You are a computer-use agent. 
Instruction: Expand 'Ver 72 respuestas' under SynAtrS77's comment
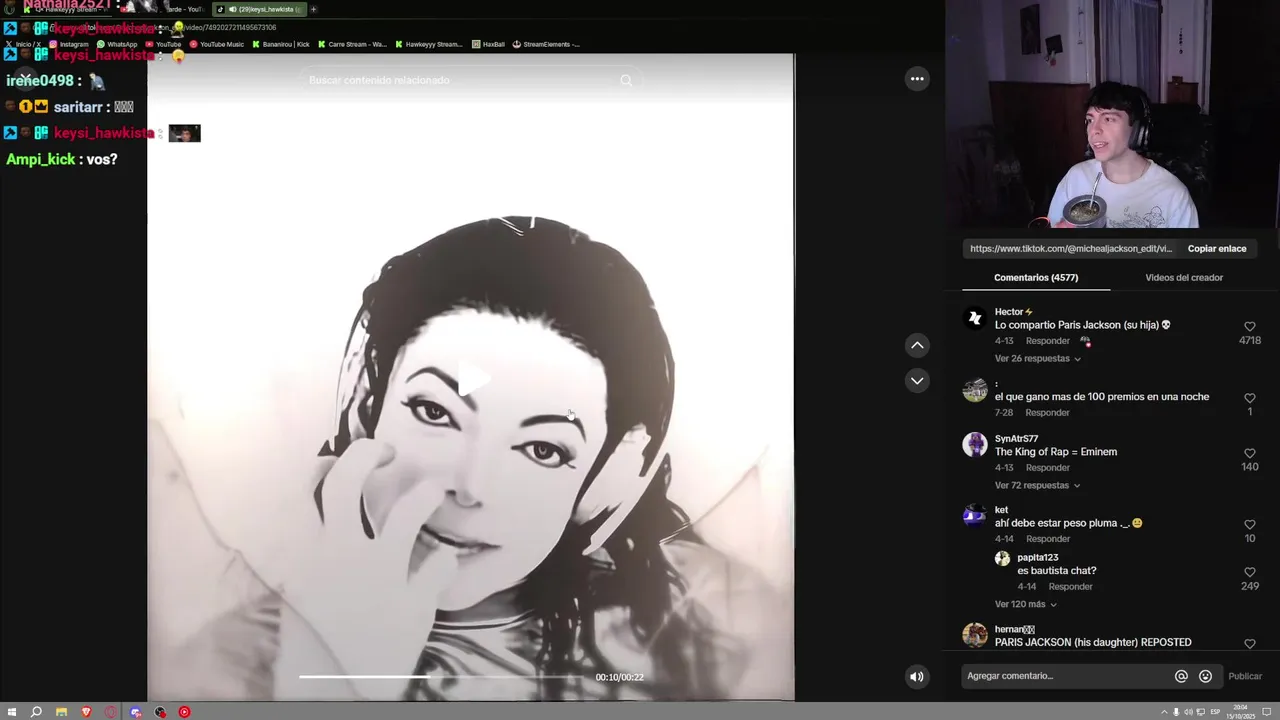coord(1037,486)
